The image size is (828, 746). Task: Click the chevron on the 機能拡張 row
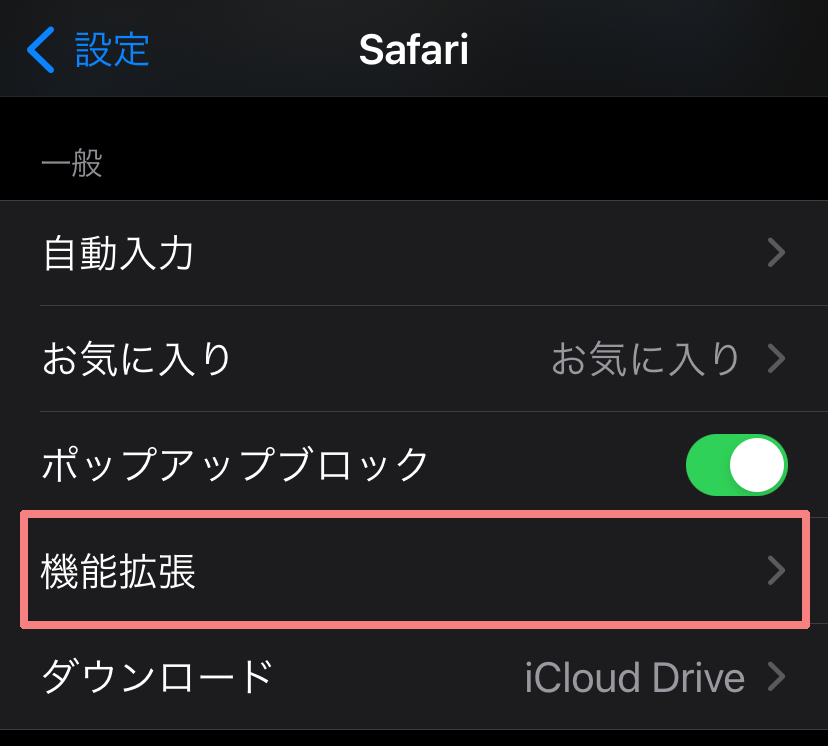(776, 571)
